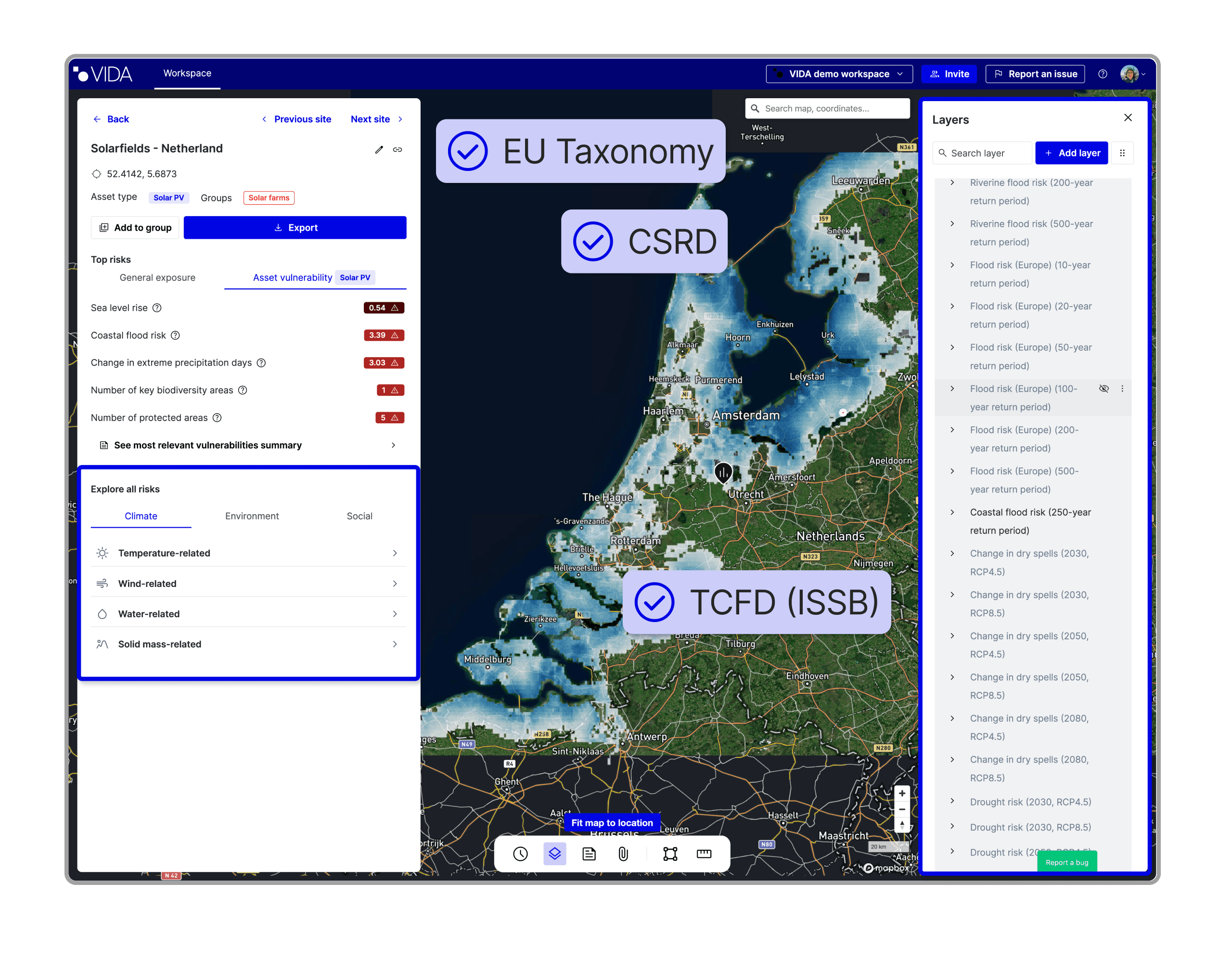Image resolution: width=1232 pixels, height=961 pixels.
Task: Open VIDA demo workspace dropdown
Action: coord(839,74)
